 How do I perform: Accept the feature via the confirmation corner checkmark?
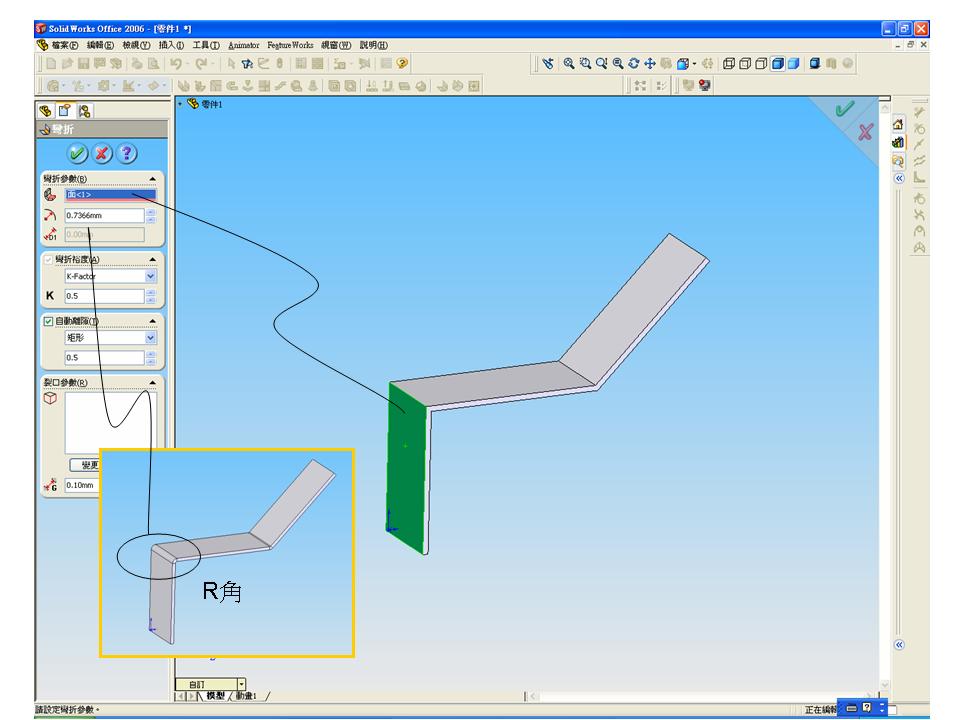click(x=845, y=109)
